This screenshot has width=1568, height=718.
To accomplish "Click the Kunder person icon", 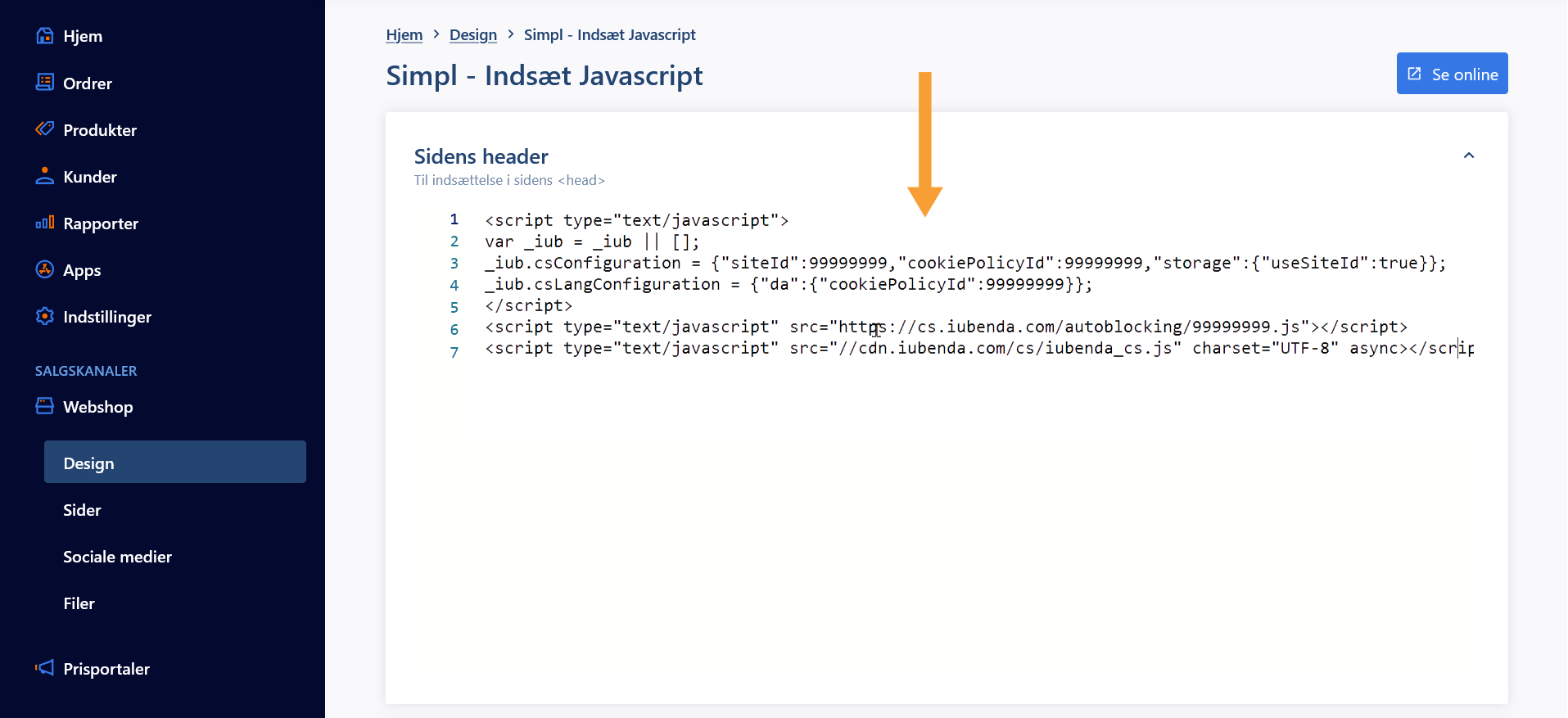I will pos(45,176).
